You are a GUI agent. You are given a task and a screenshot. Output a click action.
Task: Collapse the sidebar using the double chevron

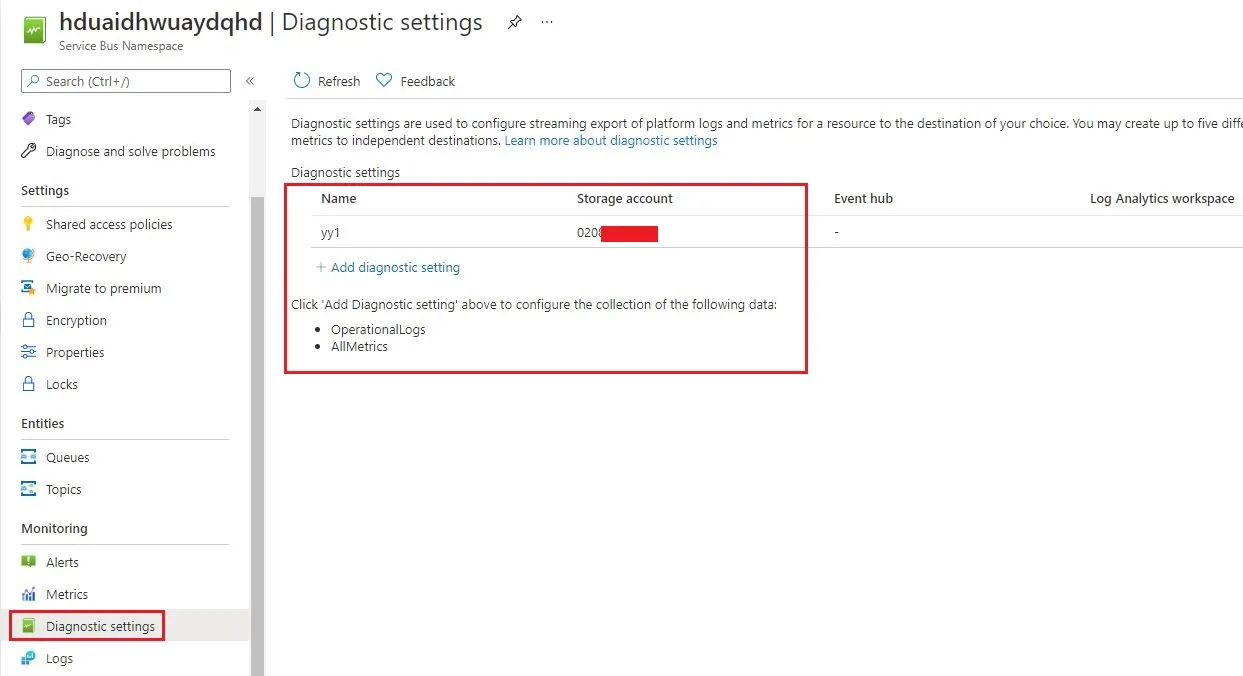click(x=250, y=81)
